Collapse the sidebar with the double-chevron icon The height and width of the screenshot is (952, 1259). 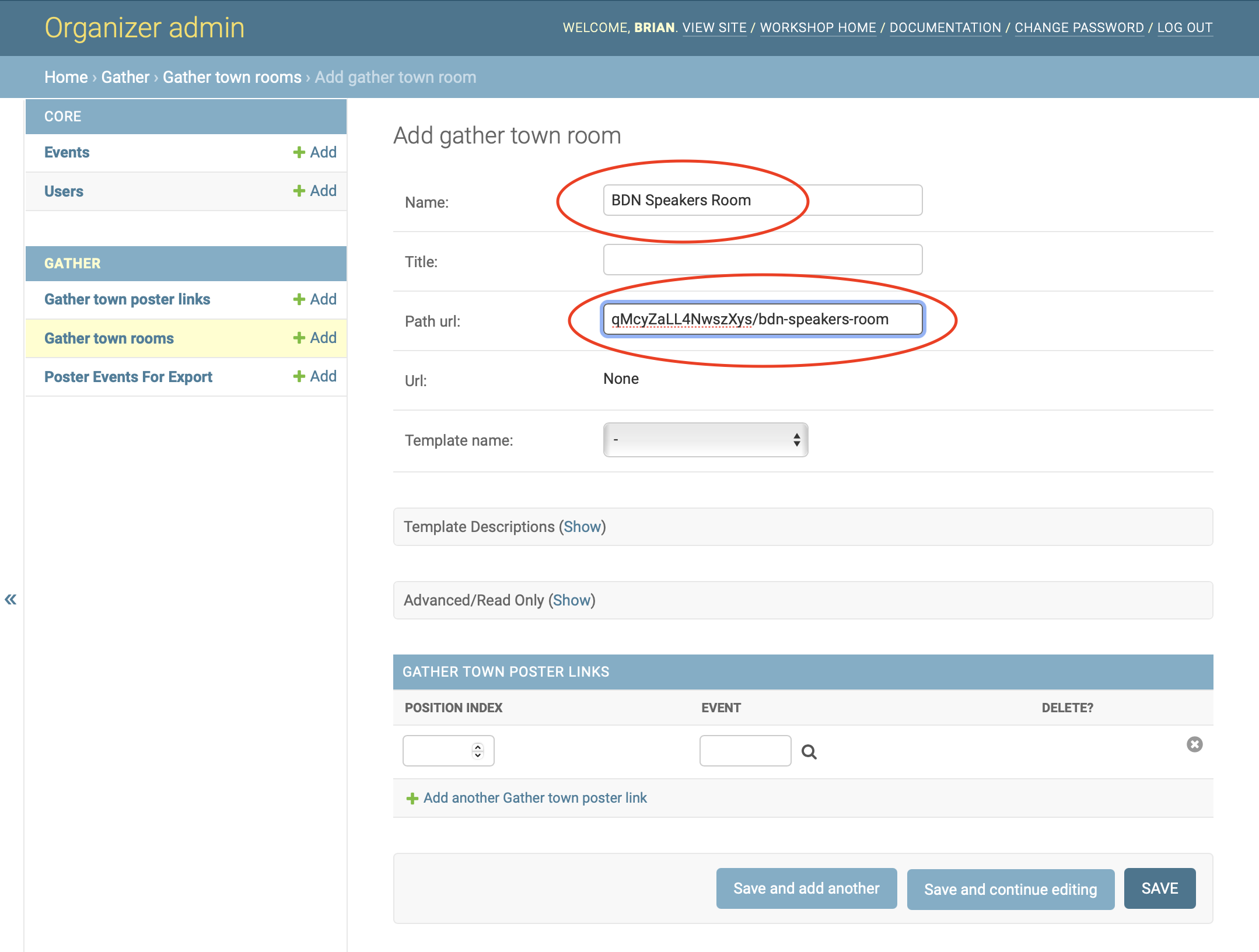coord(11,599)
